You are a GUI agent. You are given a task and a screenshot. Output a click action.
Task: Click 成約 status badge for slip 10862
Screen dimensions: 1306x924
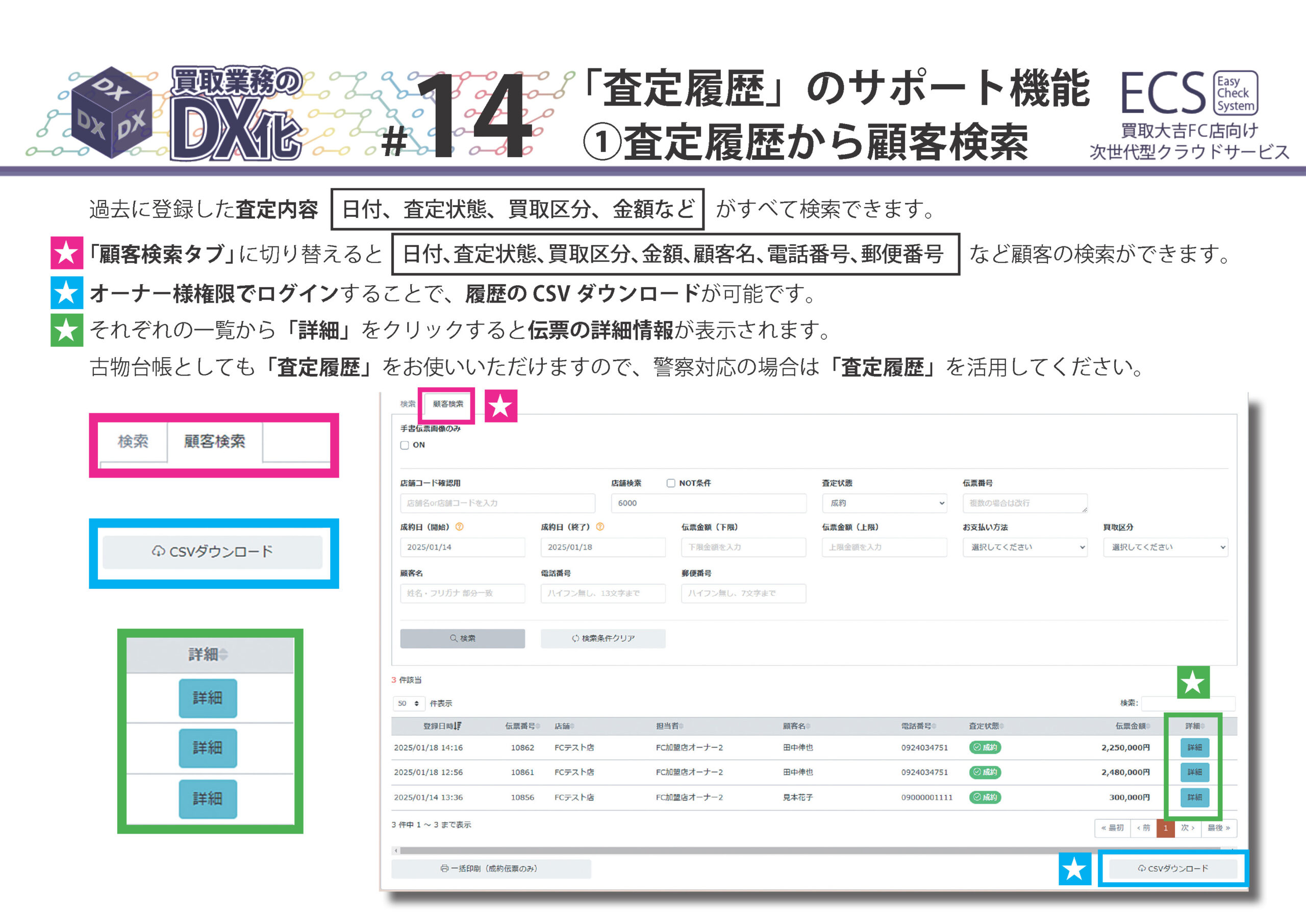point(985,747)
